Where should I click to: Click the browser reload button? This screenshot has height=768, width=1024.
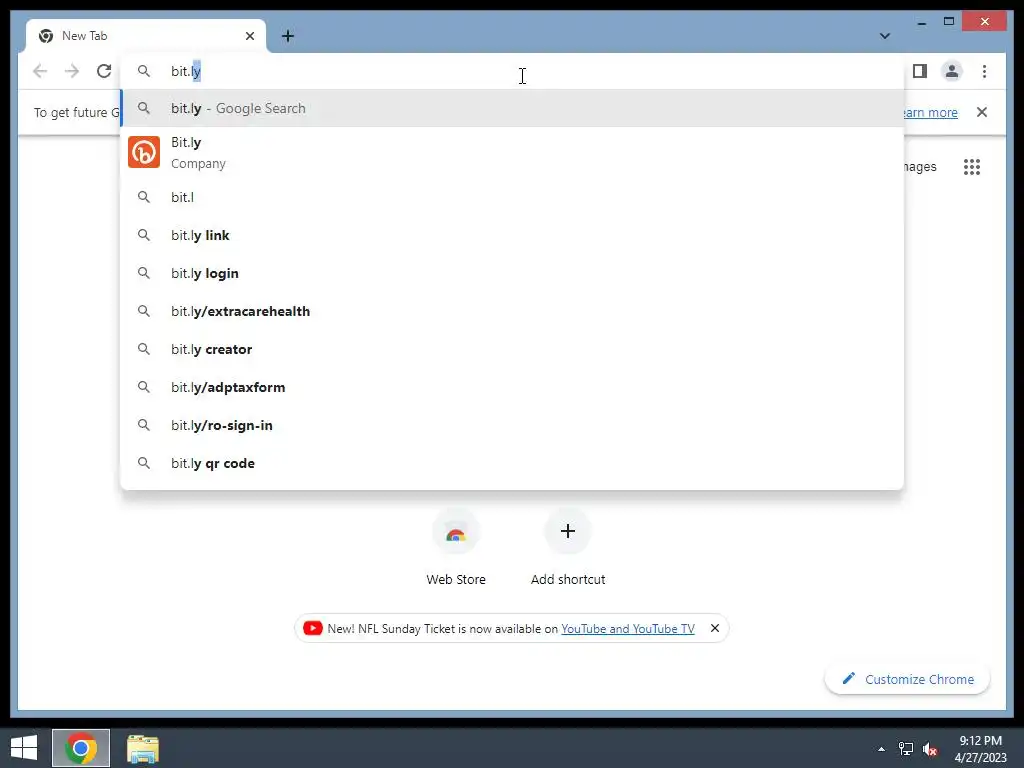(104, 71)
